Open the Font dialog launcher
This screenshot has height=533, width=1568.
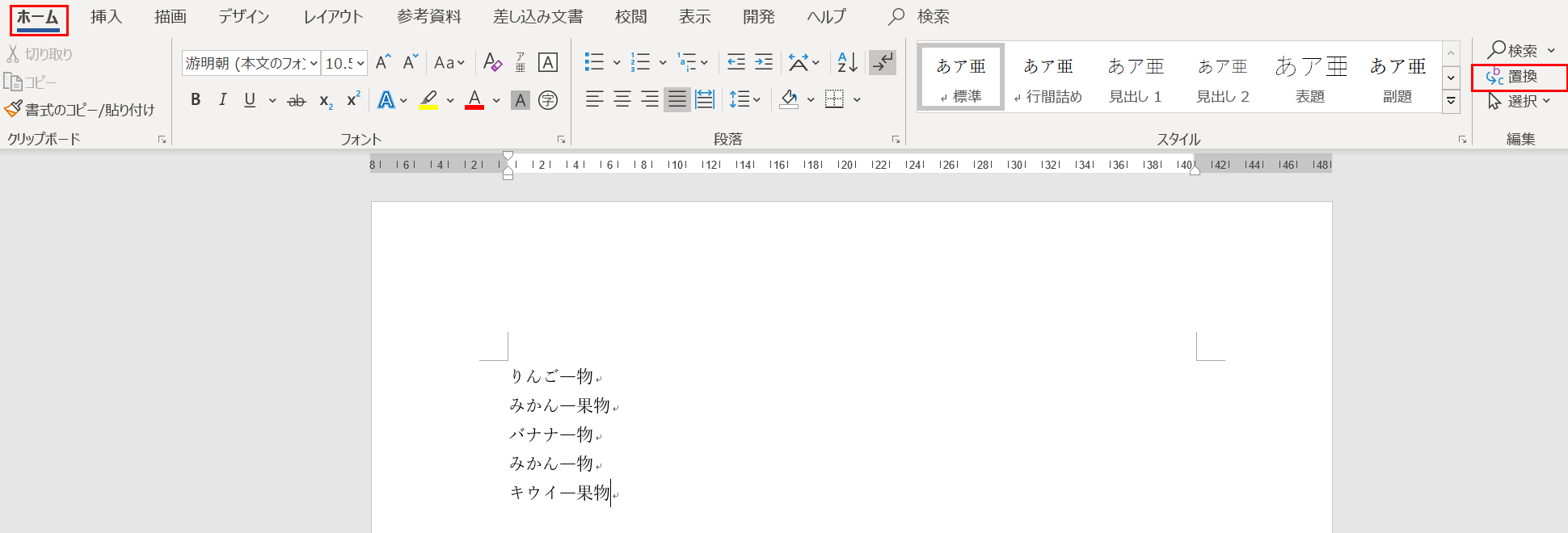point(561,140)
